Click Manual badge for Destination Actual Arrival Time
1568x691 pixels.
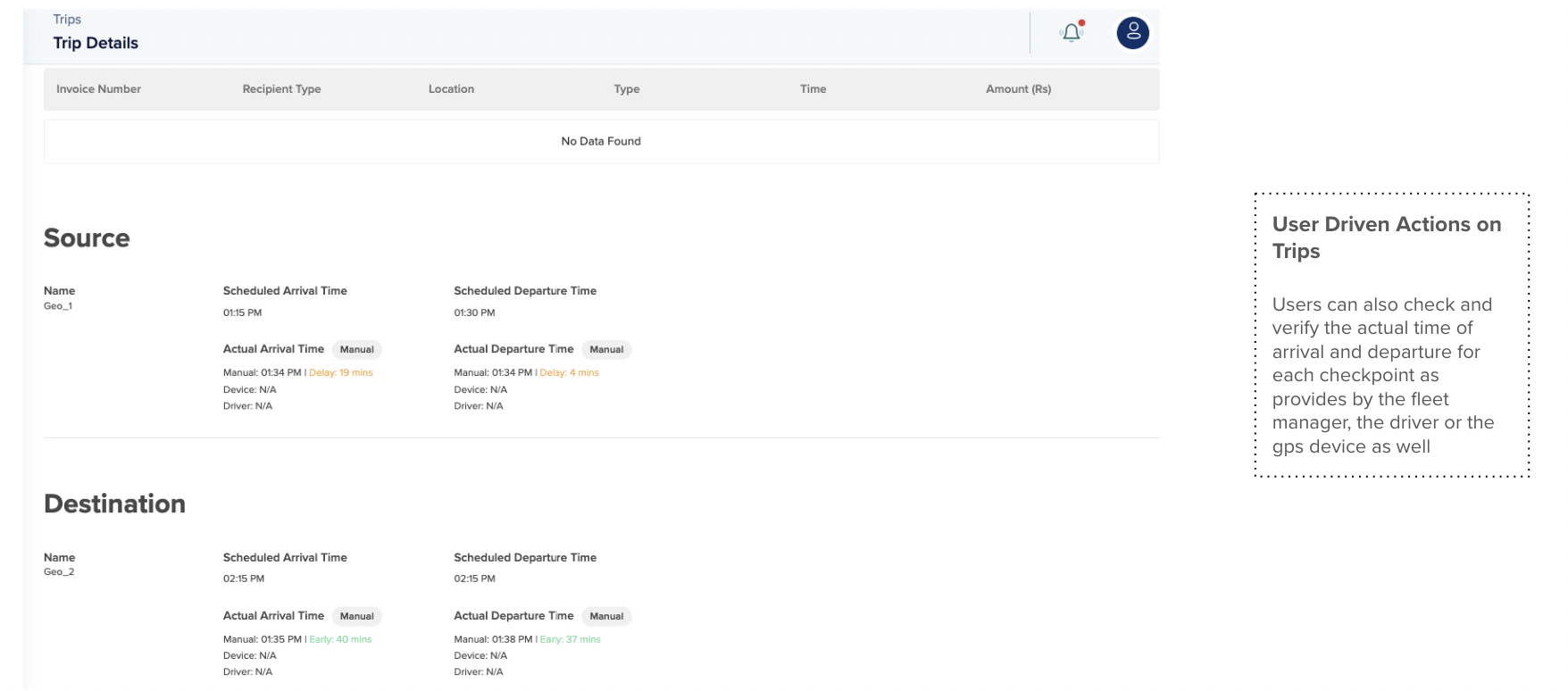pos(356,617)
